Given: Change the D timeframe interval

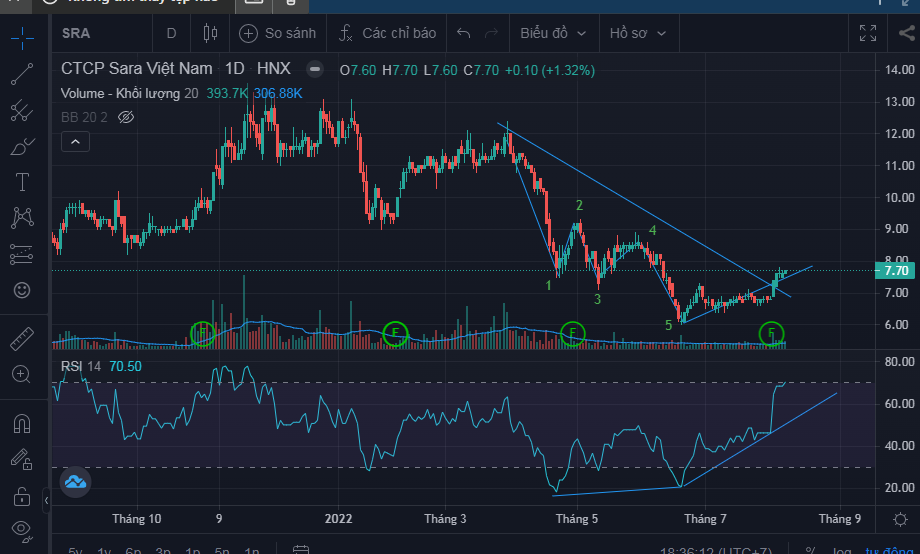Looking at the screenshot, I should [x=171, y=33].
